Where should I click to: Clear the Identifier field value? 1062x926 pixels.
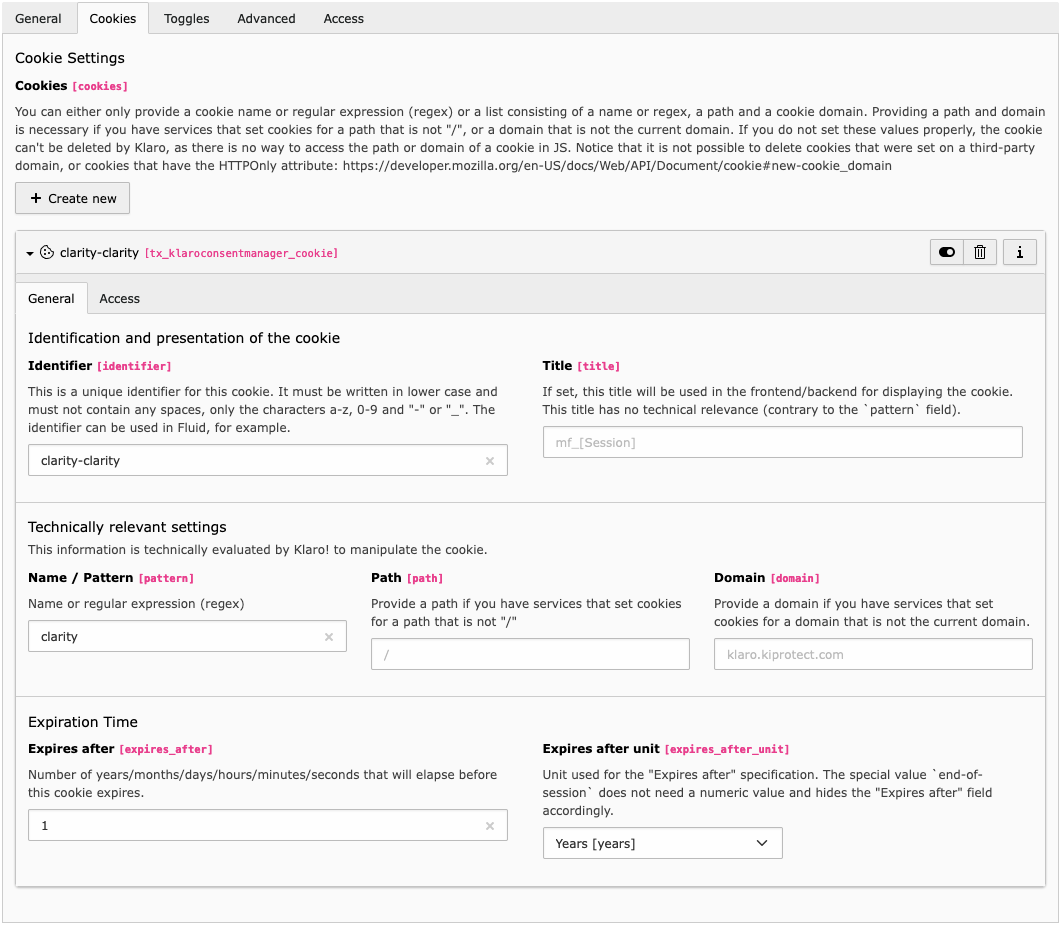coord(490,461)
